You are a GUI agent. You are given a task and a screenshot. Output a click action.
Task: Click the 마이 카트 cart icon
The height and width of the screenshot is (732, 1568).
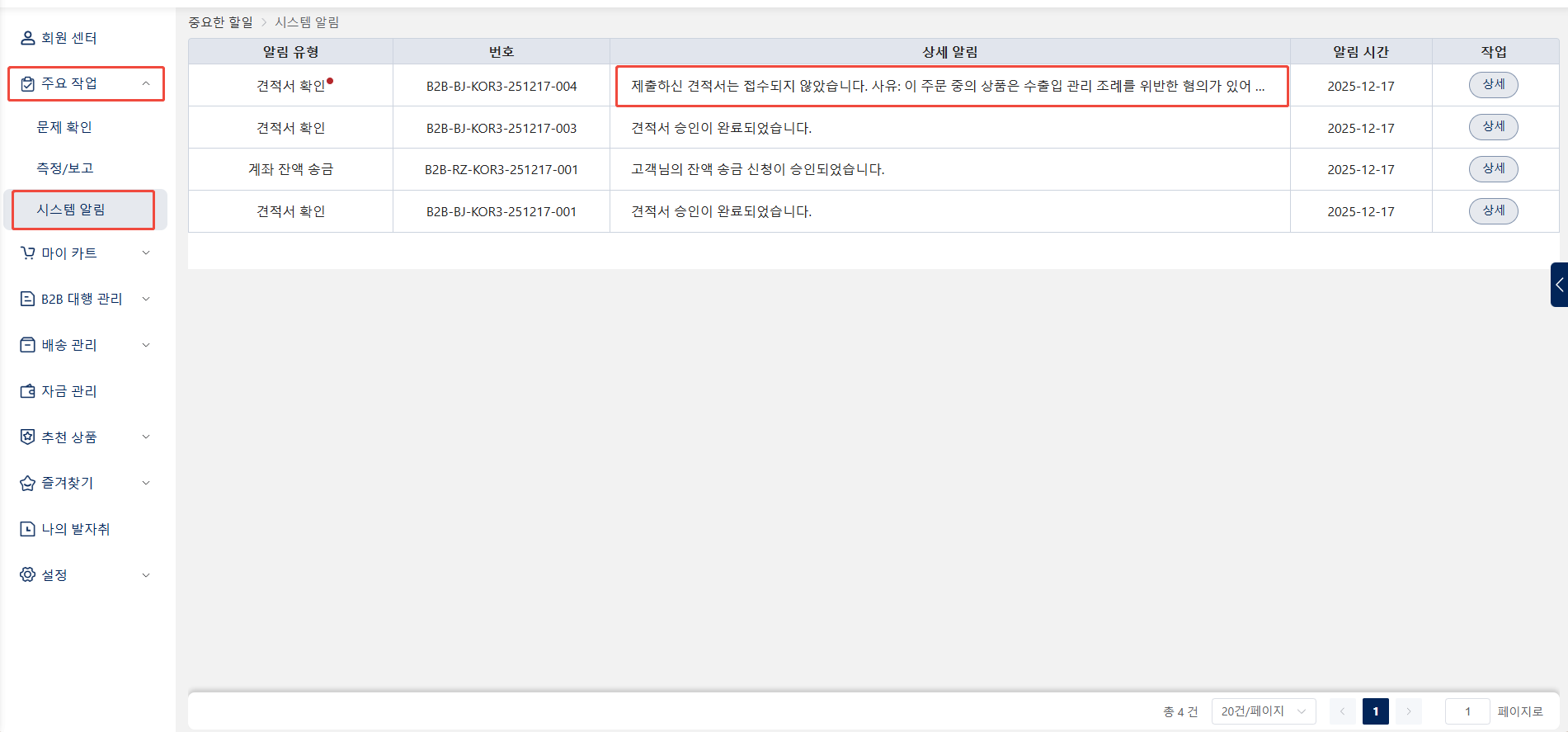click(27, 253)
